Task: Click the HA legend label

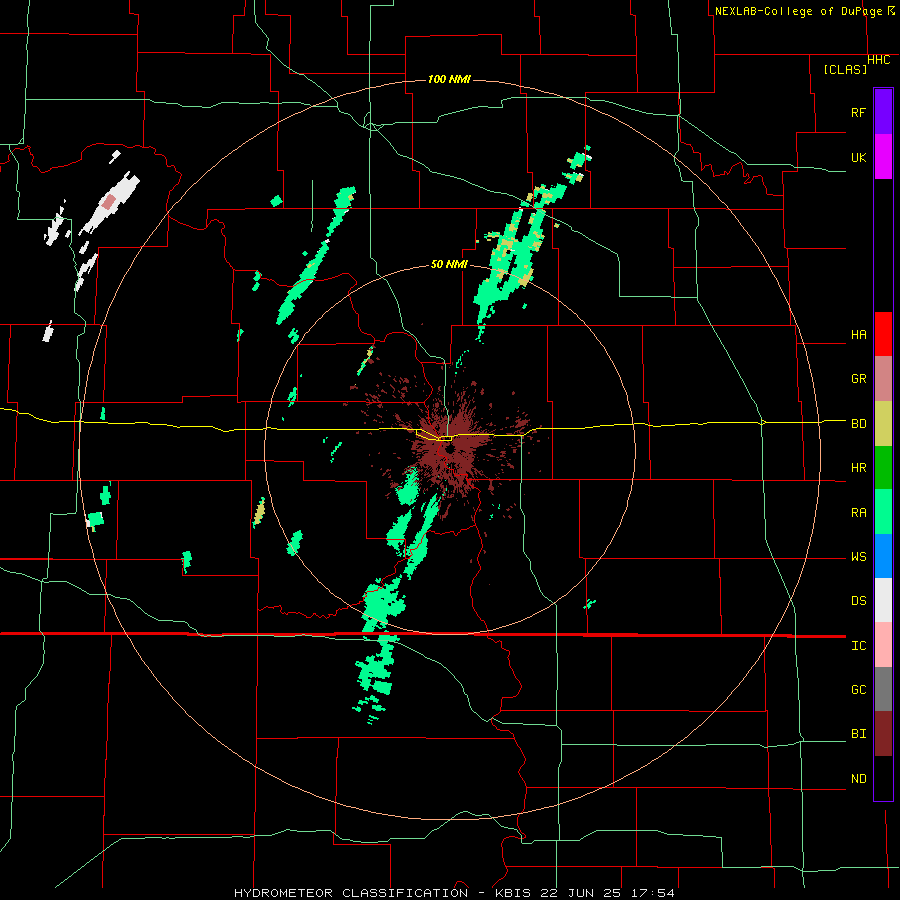Action: point(858,335)
